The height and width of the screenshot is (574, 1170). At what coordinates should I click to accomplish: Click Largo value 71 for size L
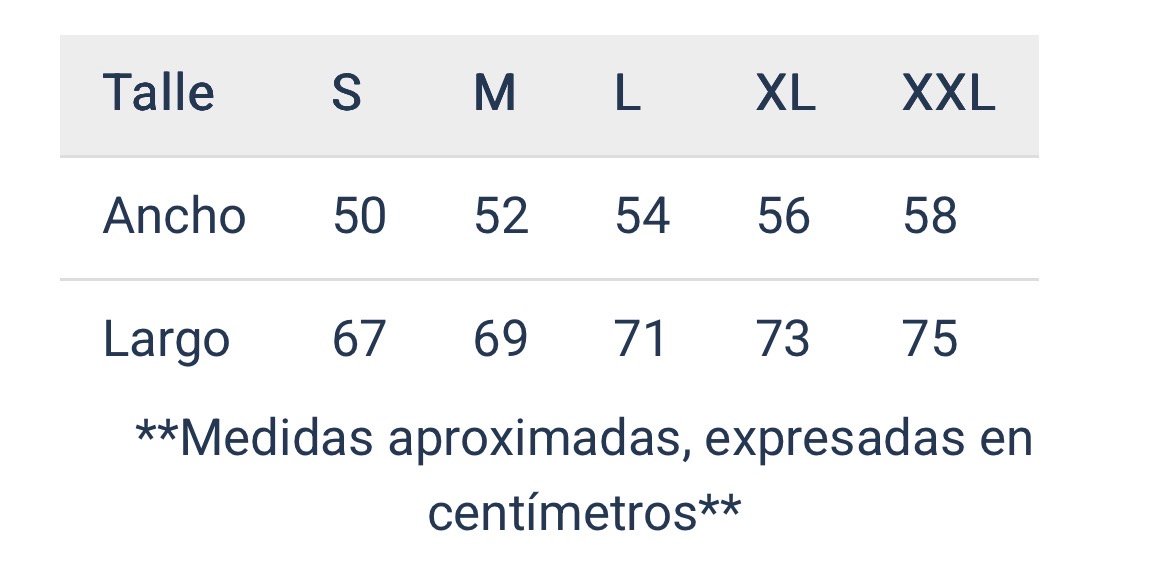[x=641, y=339]
